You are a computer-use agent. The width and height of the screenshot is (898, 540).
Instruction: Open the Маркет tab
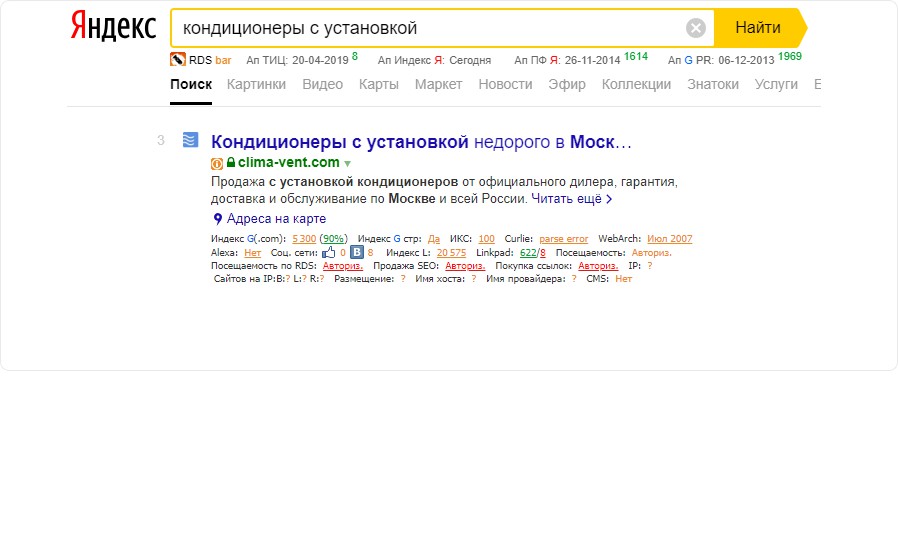click(x=438, y=84)
